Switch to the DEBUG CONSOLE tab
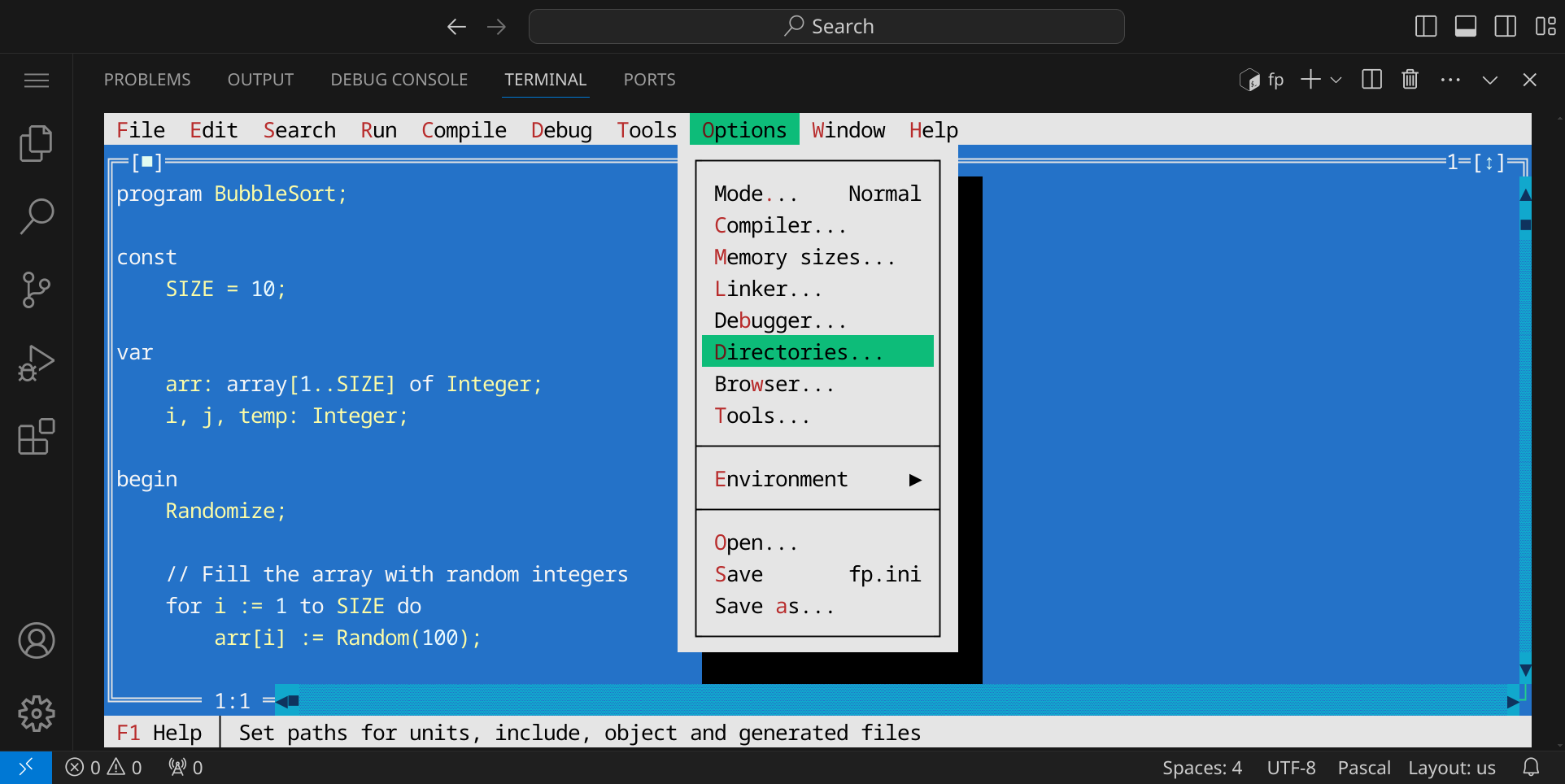This screenshot has width=1565, height=784. click(399, 80)
